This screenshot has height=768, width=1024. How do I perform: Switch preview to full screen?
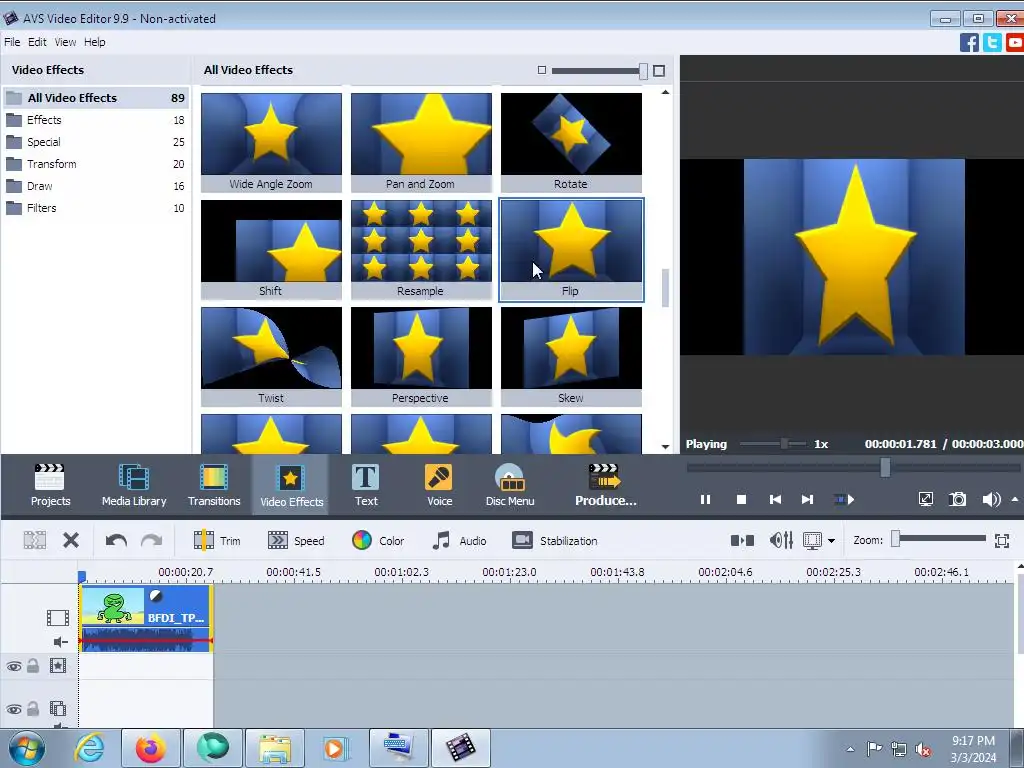click(925, 500)
